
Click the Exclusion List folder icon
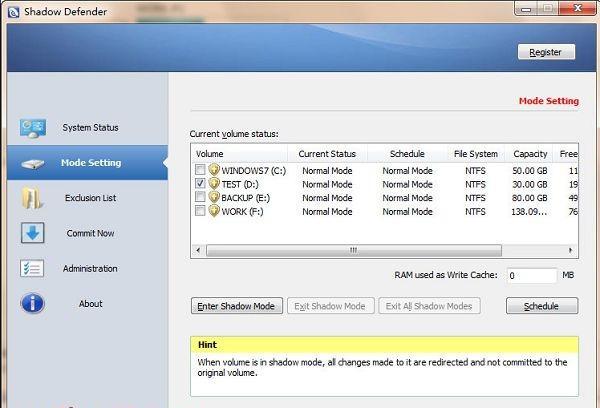(x=32, y=198)
